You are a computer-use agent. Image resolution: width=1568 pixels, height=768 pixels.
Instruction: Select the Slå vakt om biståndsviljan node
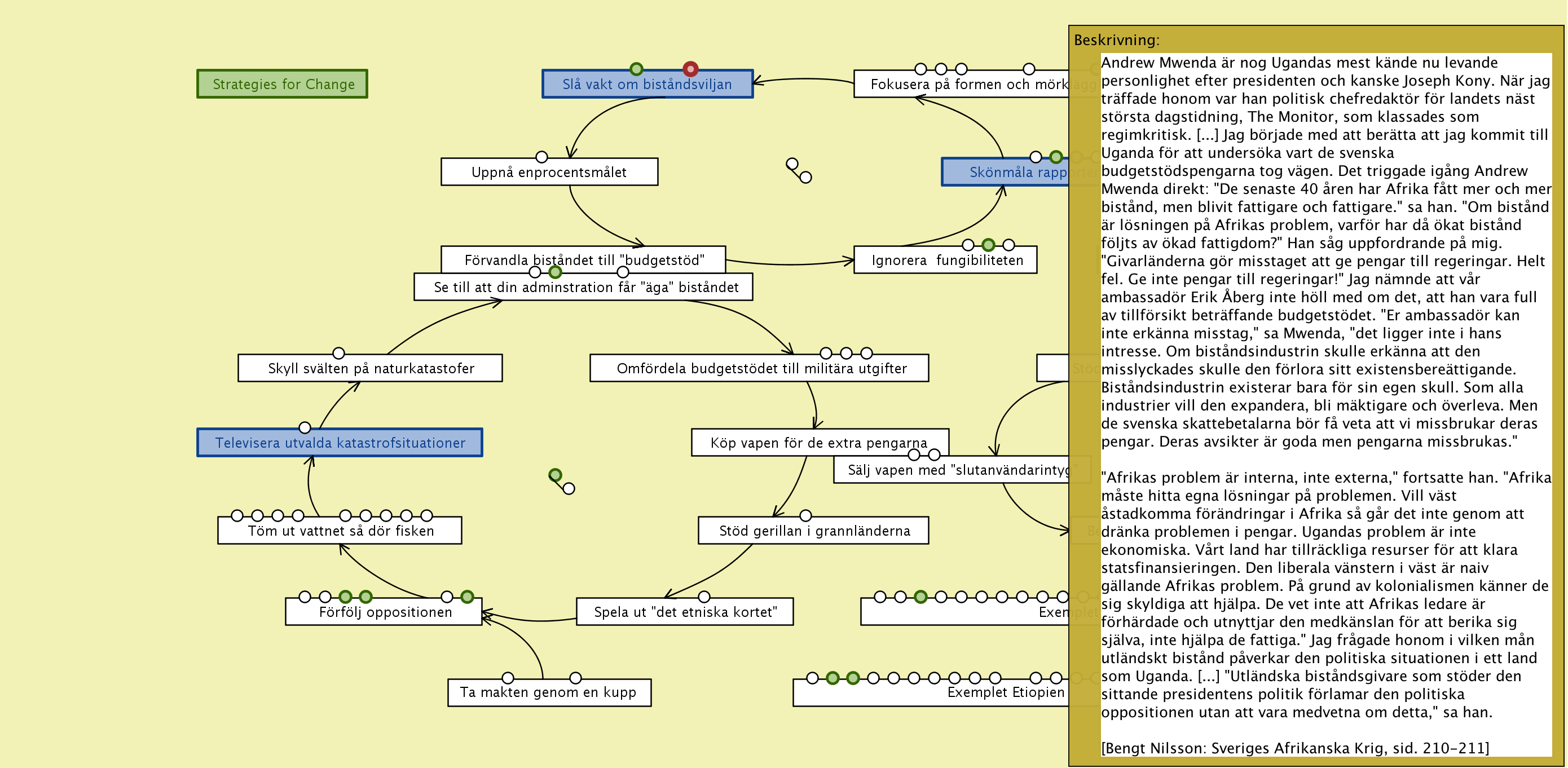[x=647, y=85]
